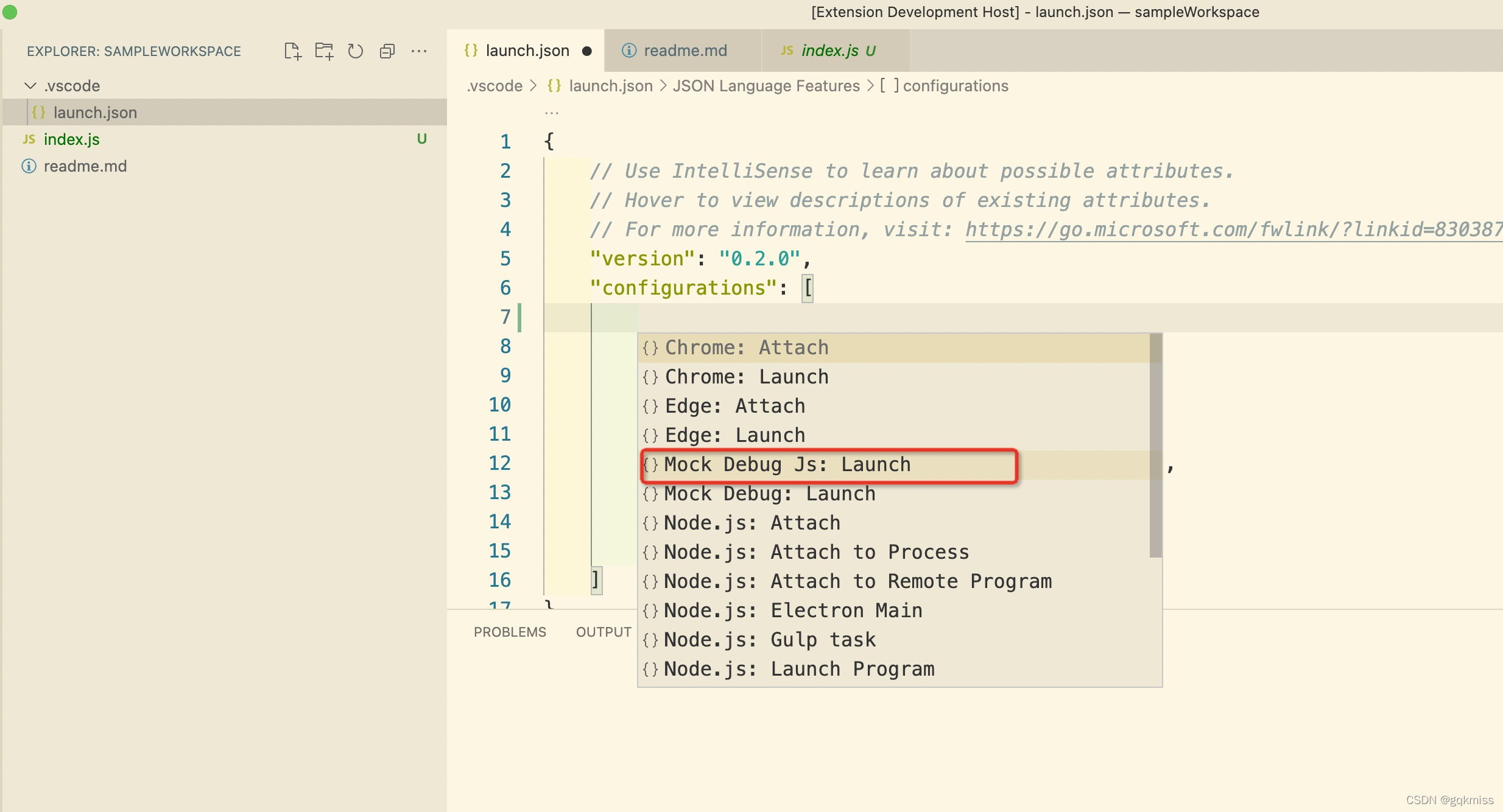
Task: Click line number 12 in the gutter
Action: (499, 463)
